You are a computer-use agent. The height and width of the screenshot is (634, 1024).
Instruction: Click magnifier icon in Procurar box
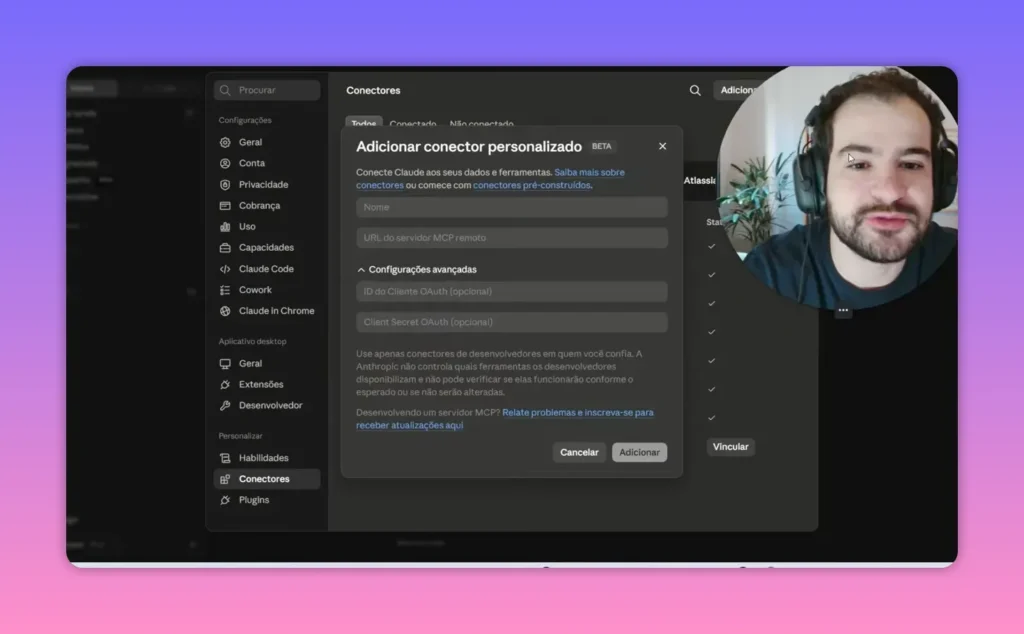[225, 90]
